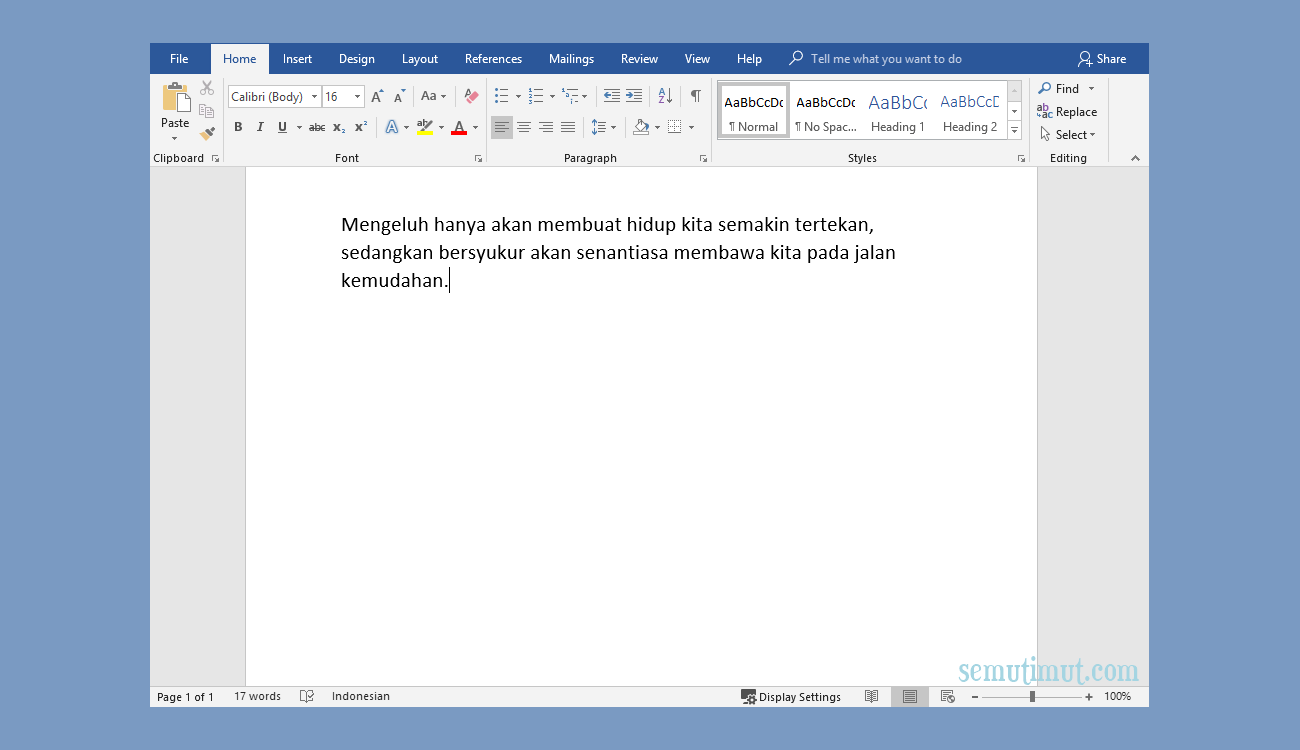Apply Text Effects (glowing A)

[x=391, y=127]
